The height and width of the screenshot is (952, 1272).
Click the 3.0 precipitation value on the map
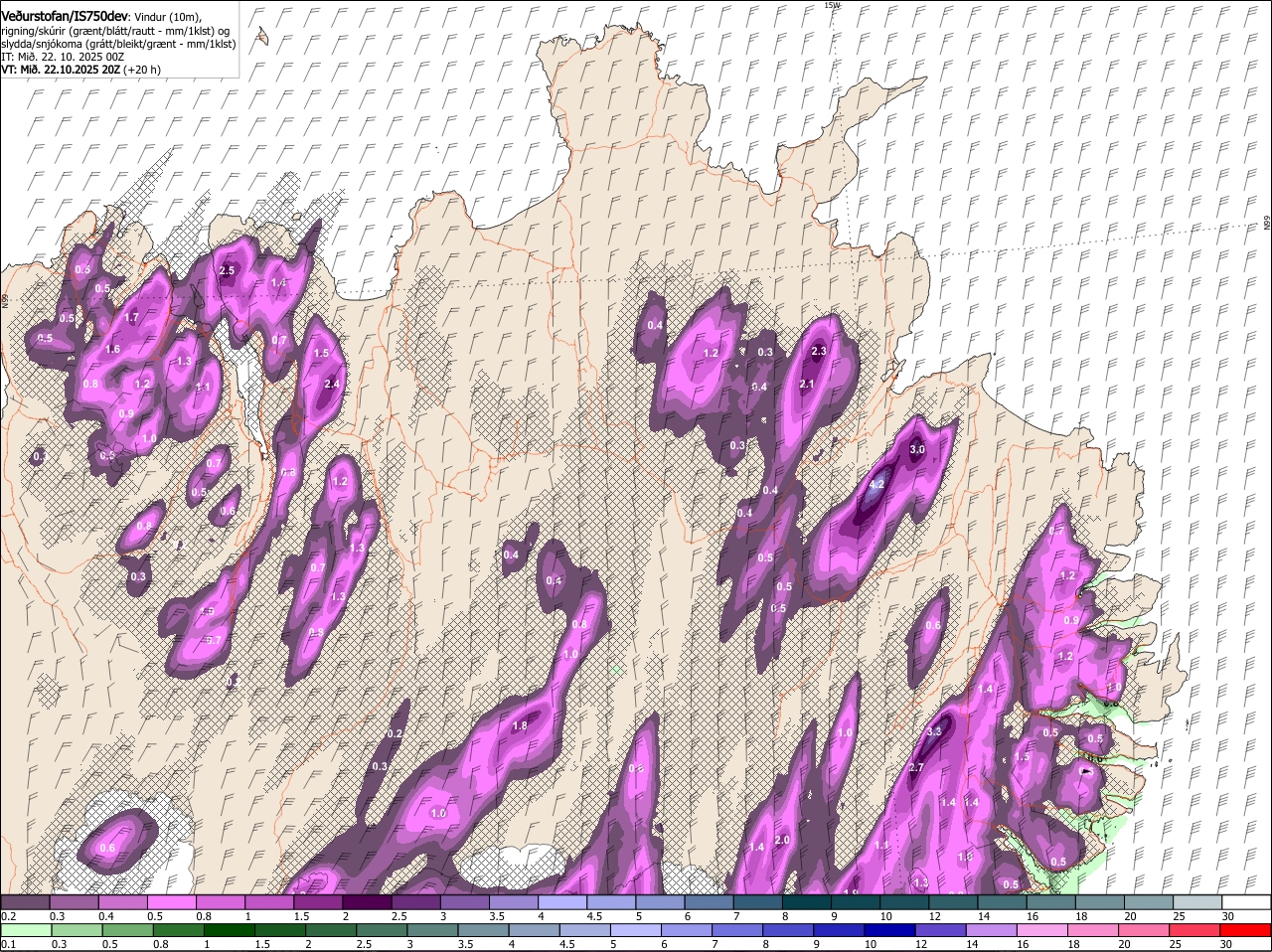(x=917, y=450)
